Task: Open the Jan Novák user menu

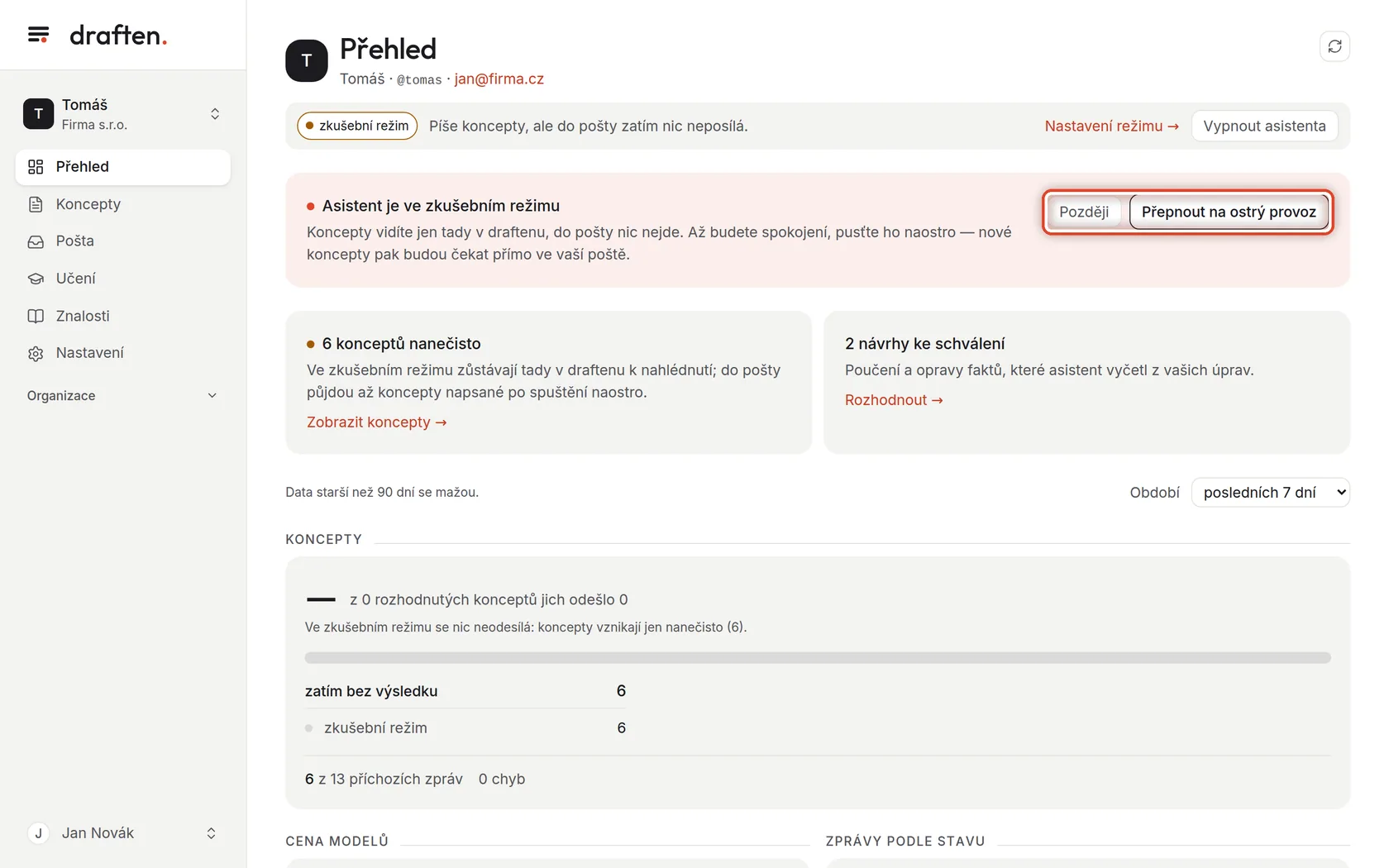Action: click(x=122, y=833)
